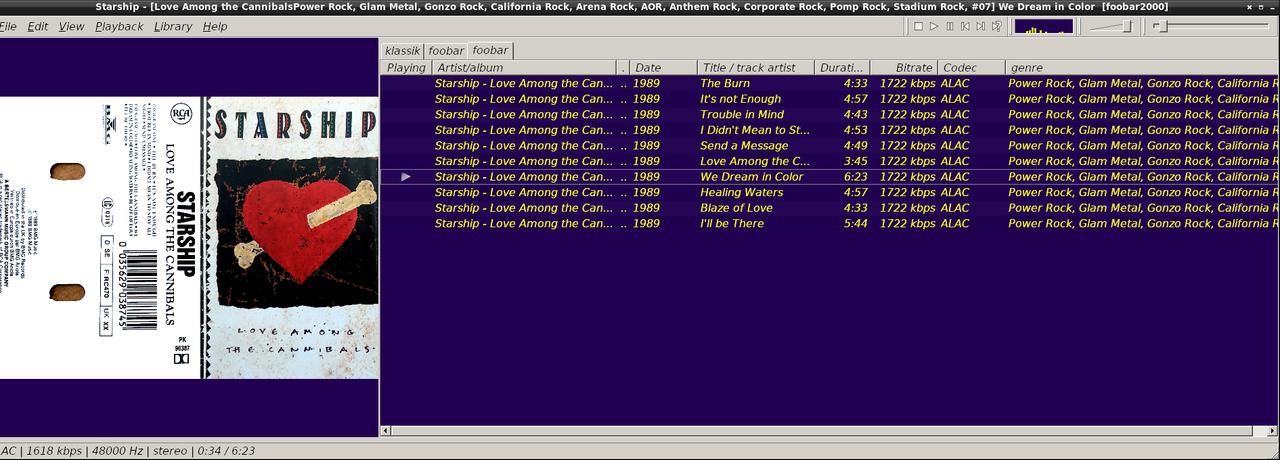Open the Help menu
This screenshot has height=460, width=1280.
pyautogui.click(x=215, y=26)
